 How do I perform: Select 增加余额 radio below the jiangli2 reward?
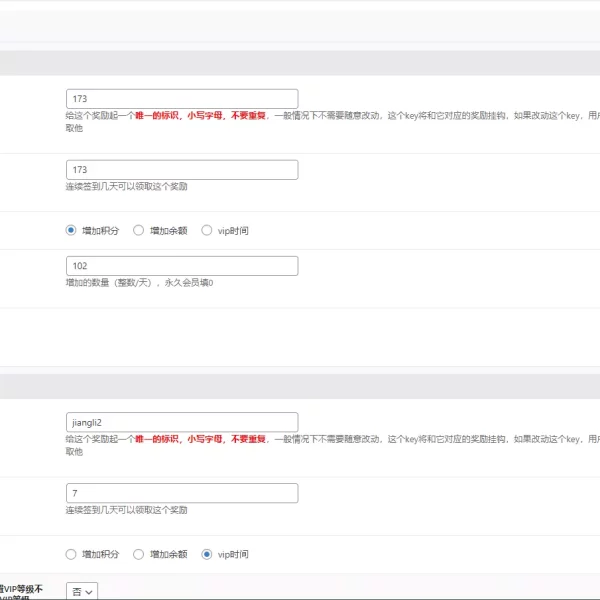(138, 554)
